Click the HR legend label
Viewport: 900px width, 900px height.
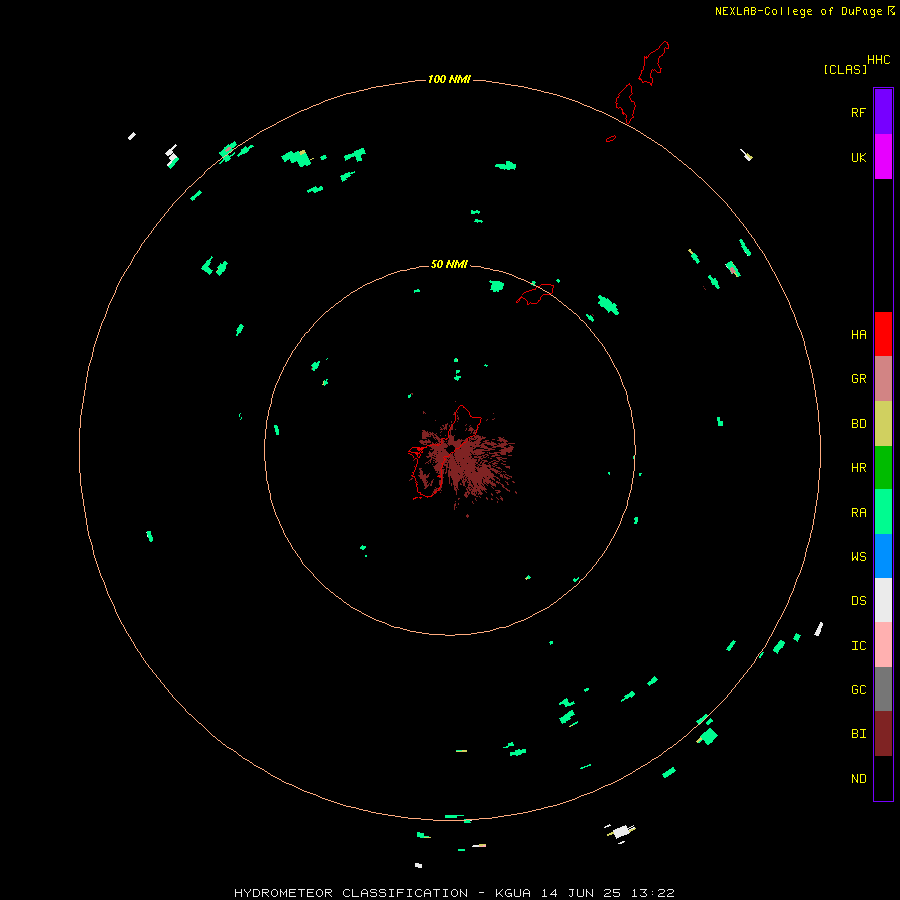pos(858,468)
